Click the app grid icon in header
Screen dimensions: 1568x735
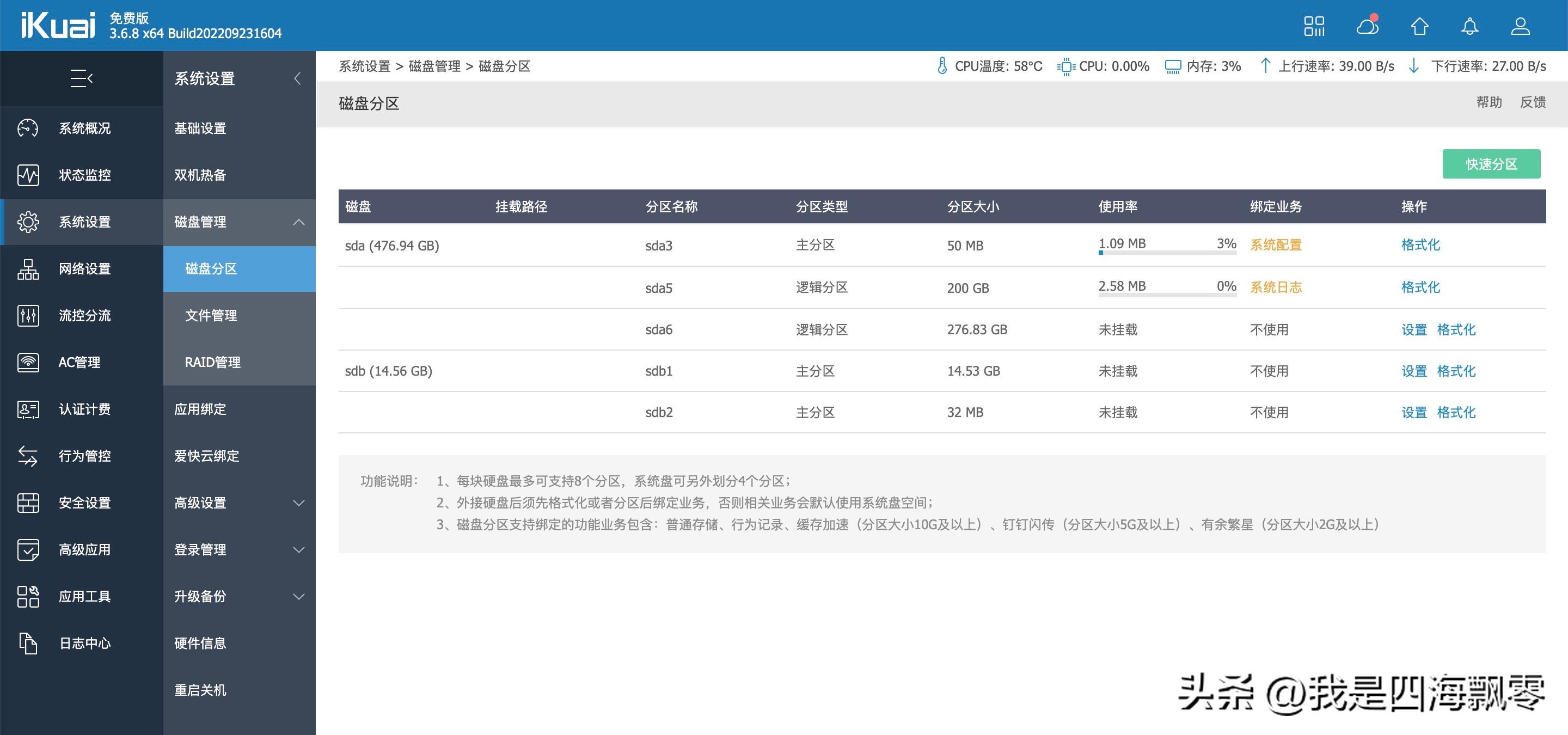click(x=1314, y=26)
